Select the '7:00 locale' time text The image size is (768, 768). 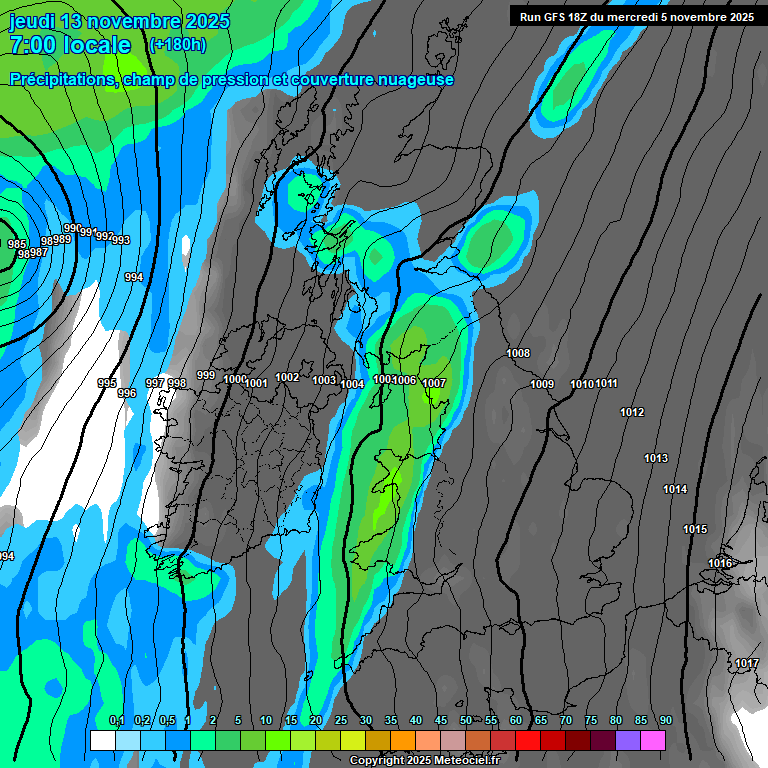70,45
